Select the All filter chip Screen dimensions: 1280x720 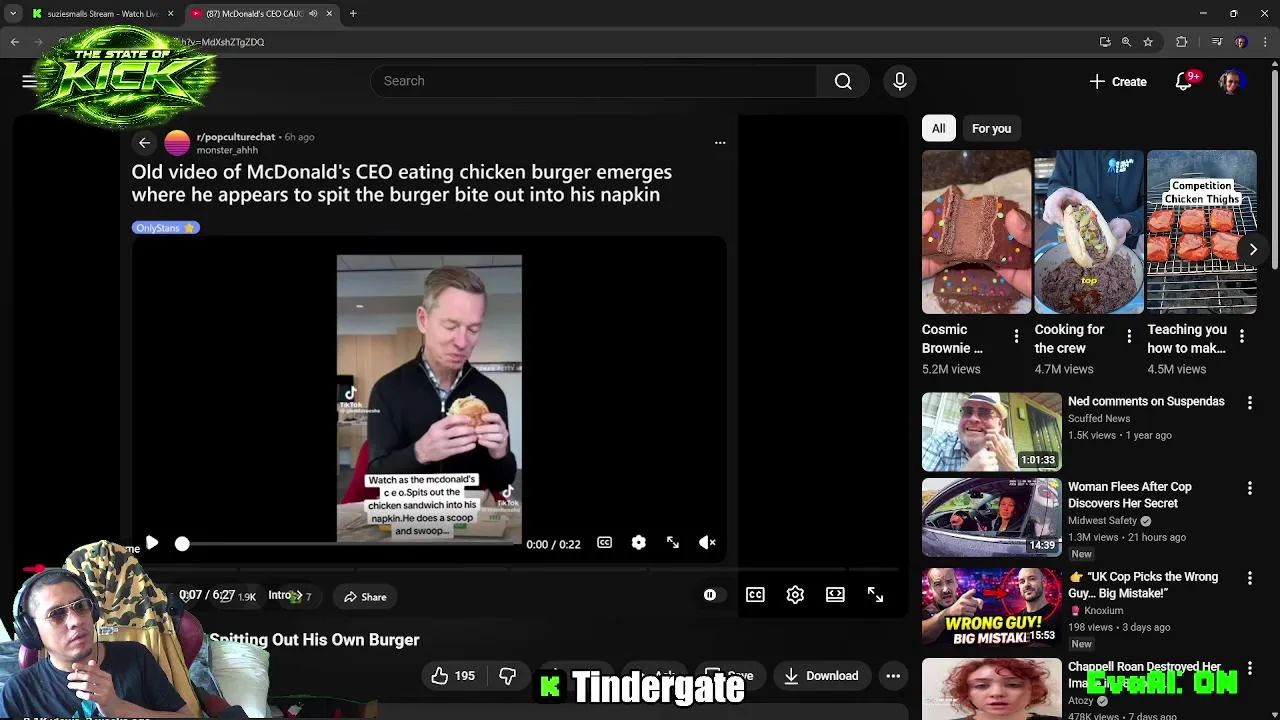tap(938, 128)
